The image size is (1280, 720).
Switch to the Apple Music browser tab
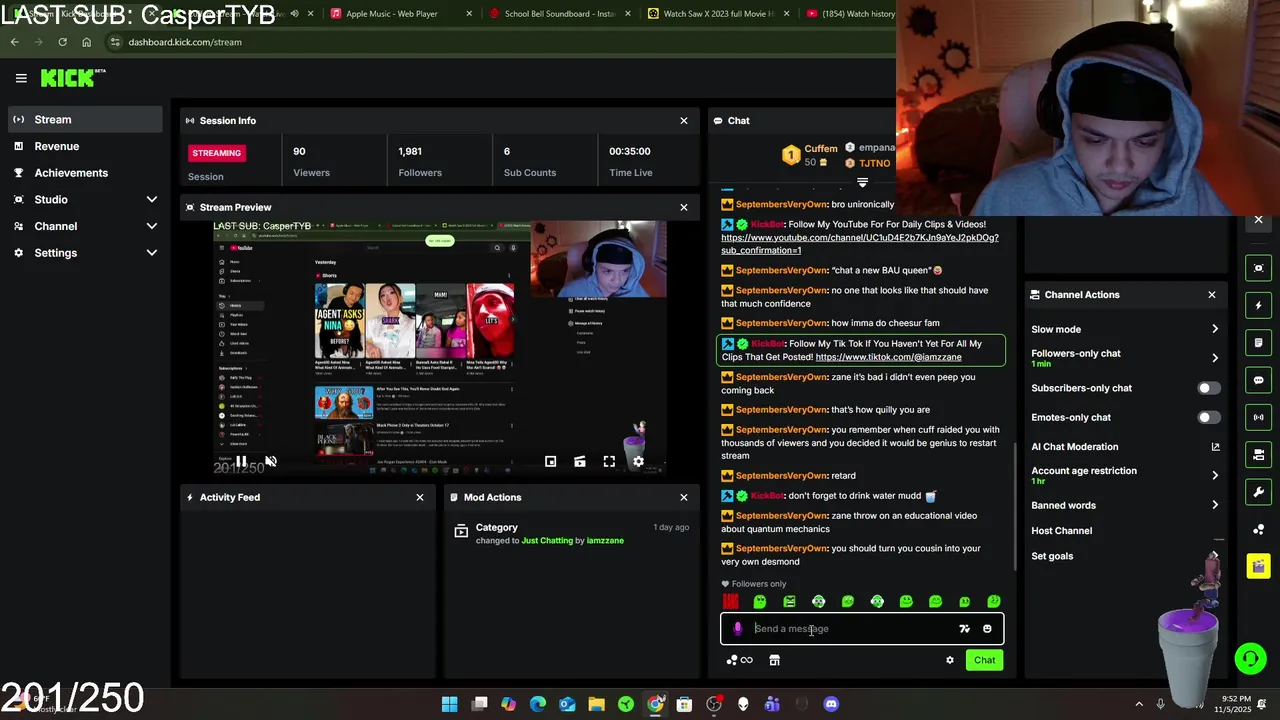(398, 14)
